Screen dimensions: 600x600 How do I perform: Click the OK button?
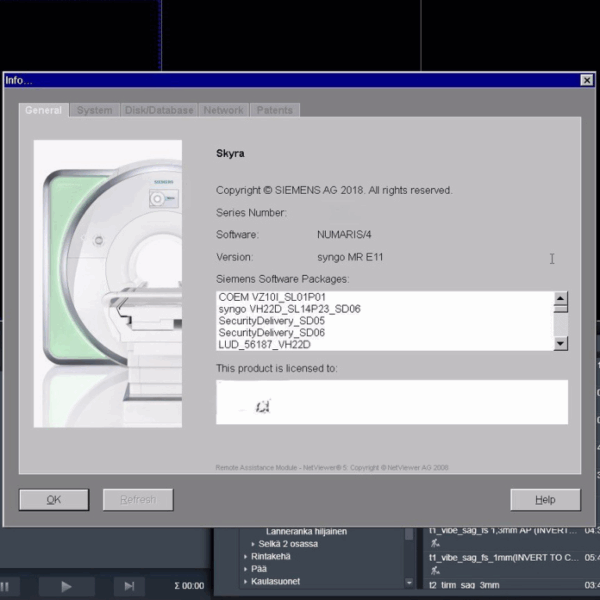54,499
